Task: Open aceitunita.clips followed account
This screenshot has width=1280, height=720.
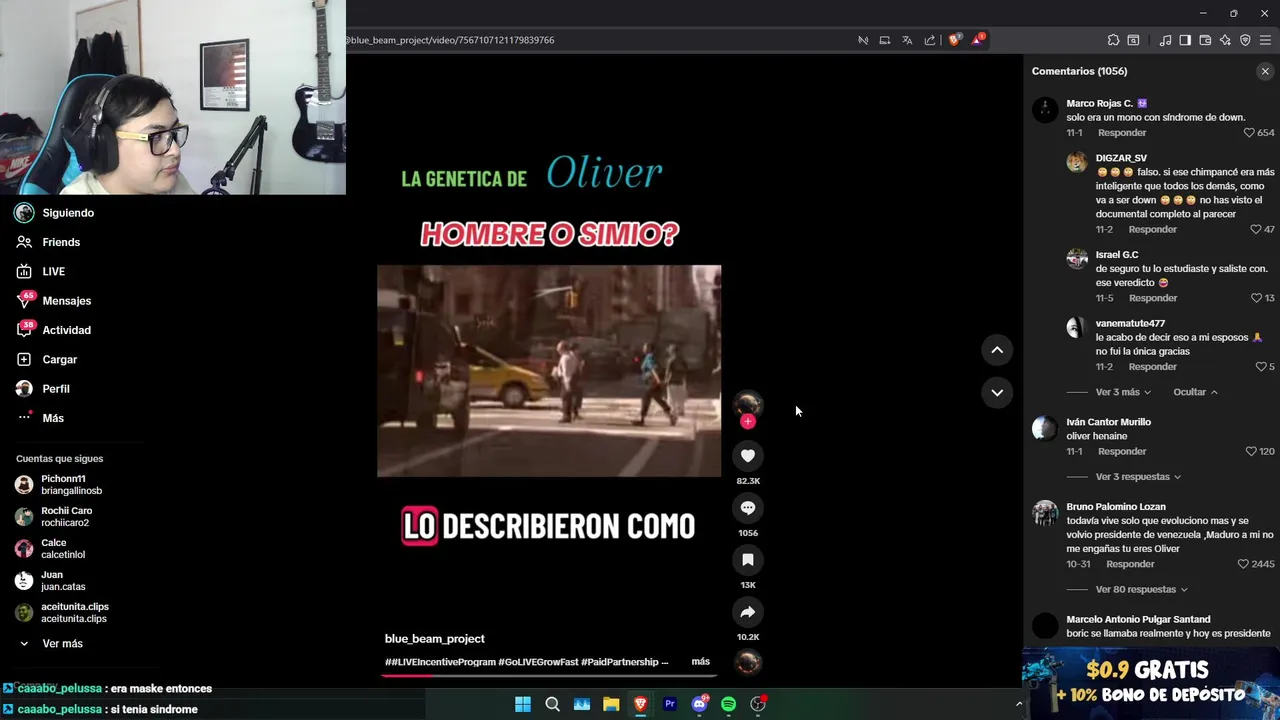Action: (62, 613)
